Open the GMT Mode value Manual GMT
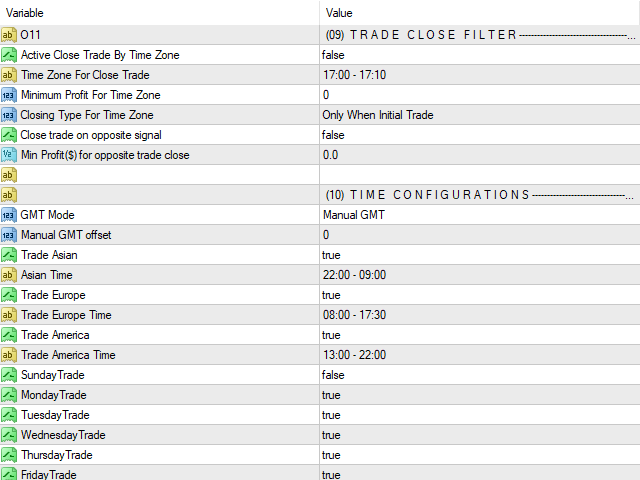Viewport: 640px width, 480px height. coord(480,215)
